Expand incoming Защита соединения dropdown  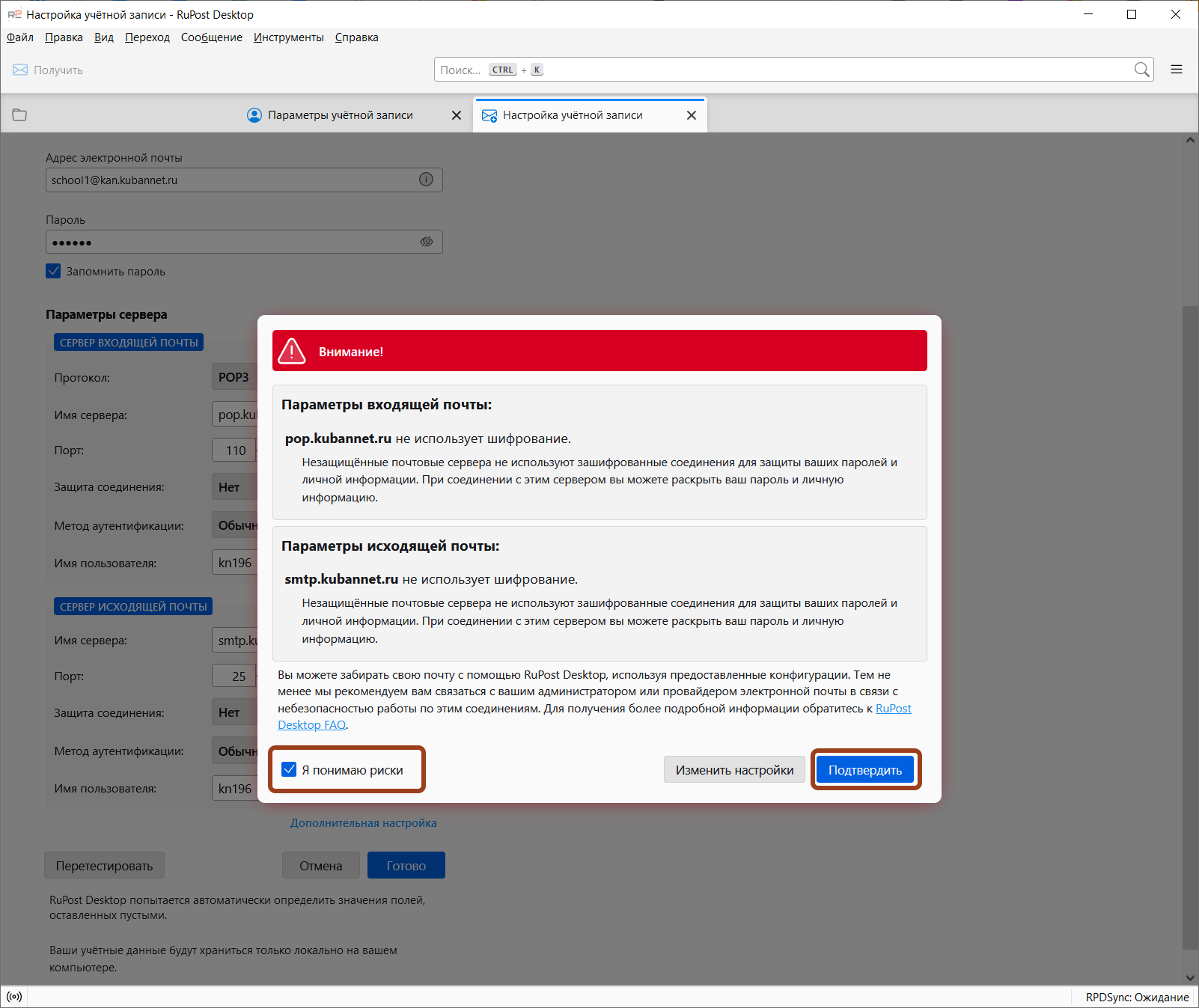pos(234,487)
